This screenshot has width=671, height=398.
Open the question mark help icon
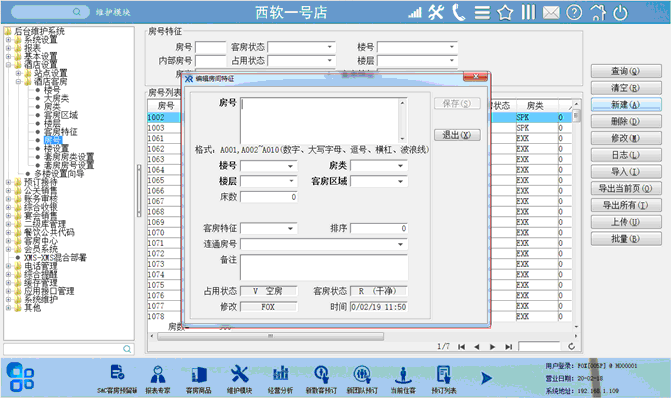pyautogui.click(x=574, y=13)
